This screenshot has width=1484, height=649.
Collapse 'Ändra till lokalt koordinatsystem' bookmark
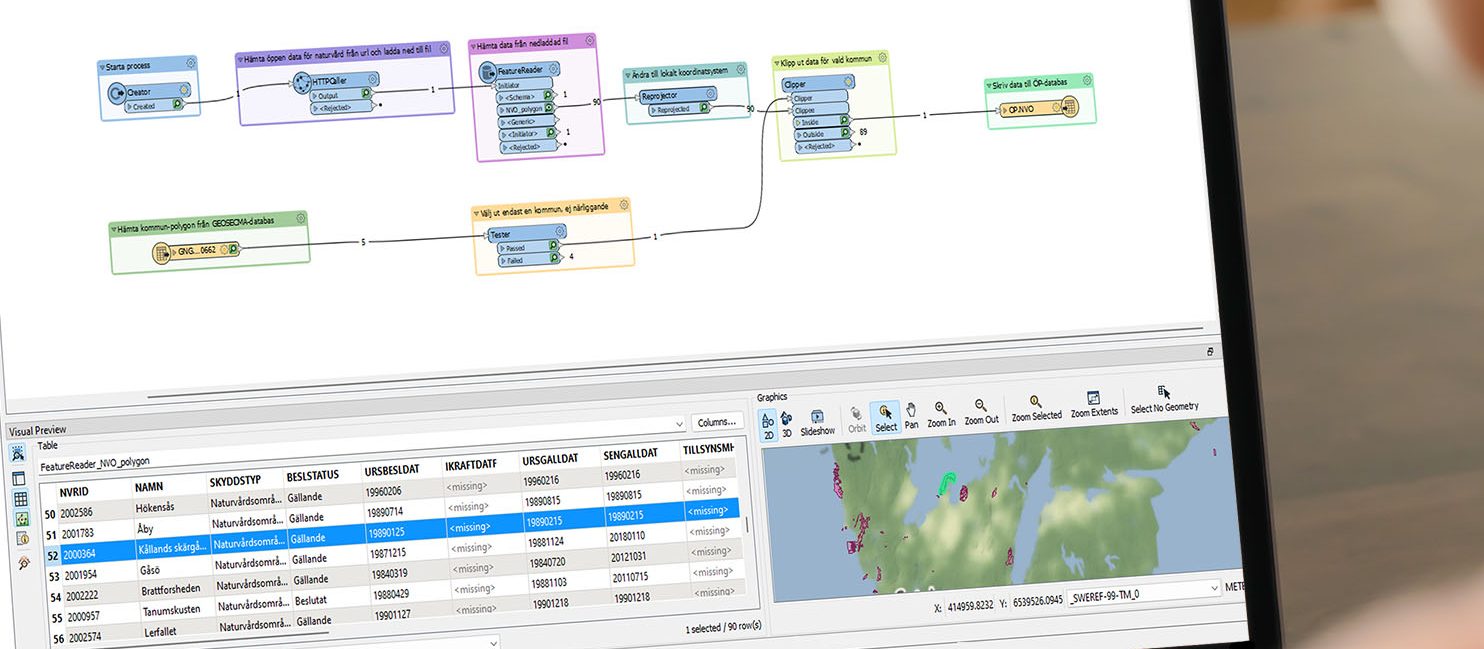pos(628,75)
